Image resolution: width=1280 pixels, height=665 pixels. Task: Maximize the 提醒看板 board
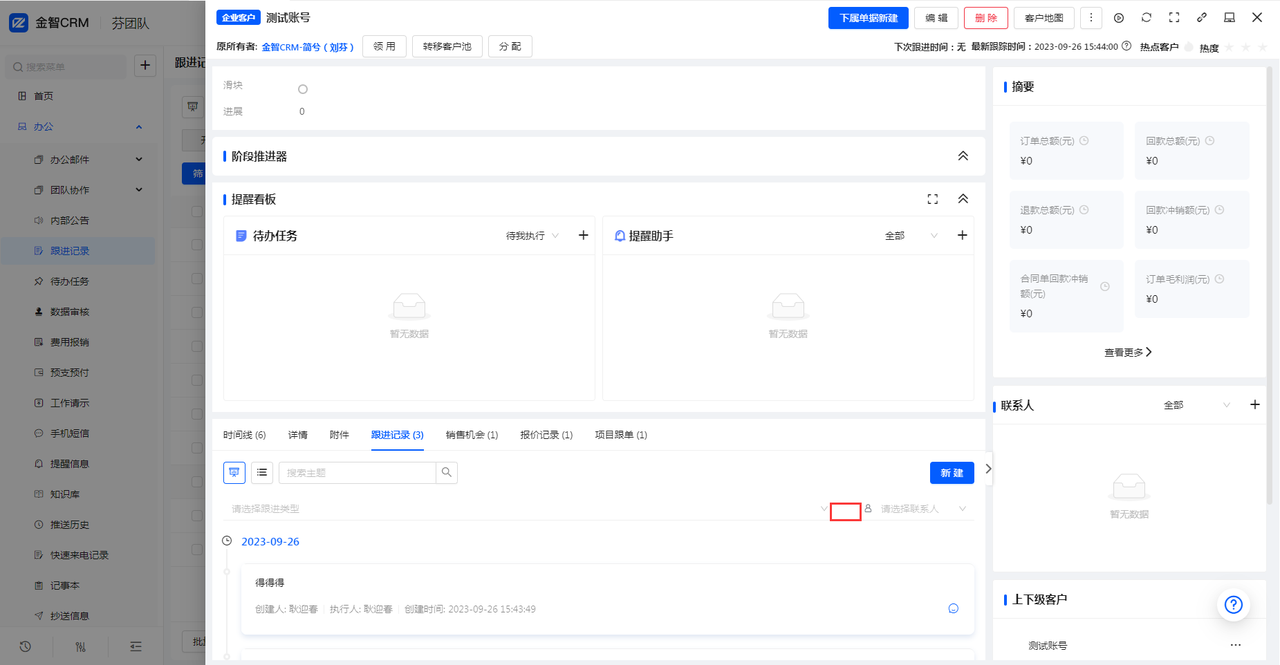[x=933, y=199]
